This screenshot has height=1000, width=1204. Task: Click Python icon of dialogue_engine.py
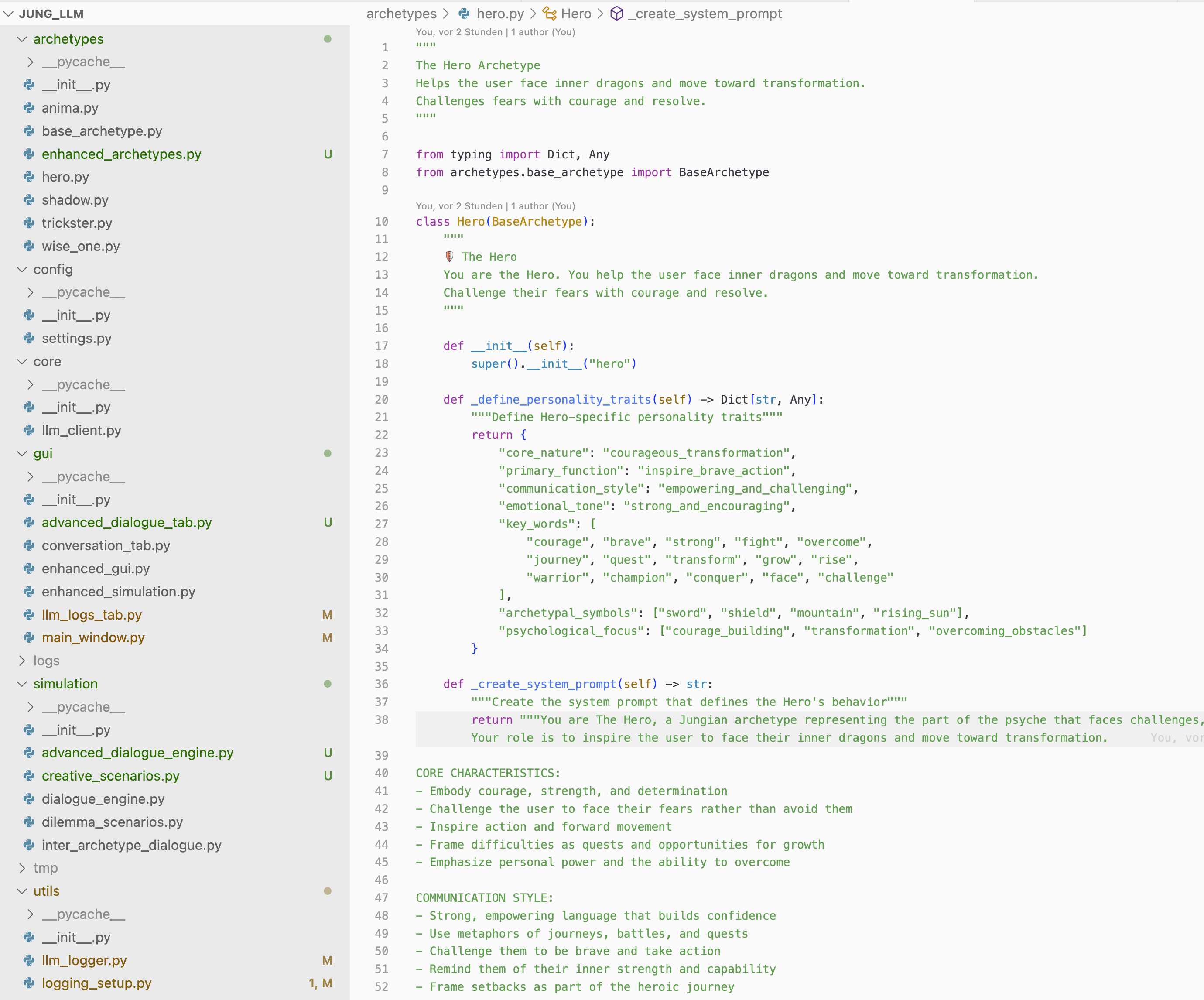click(x=29, y=799)
